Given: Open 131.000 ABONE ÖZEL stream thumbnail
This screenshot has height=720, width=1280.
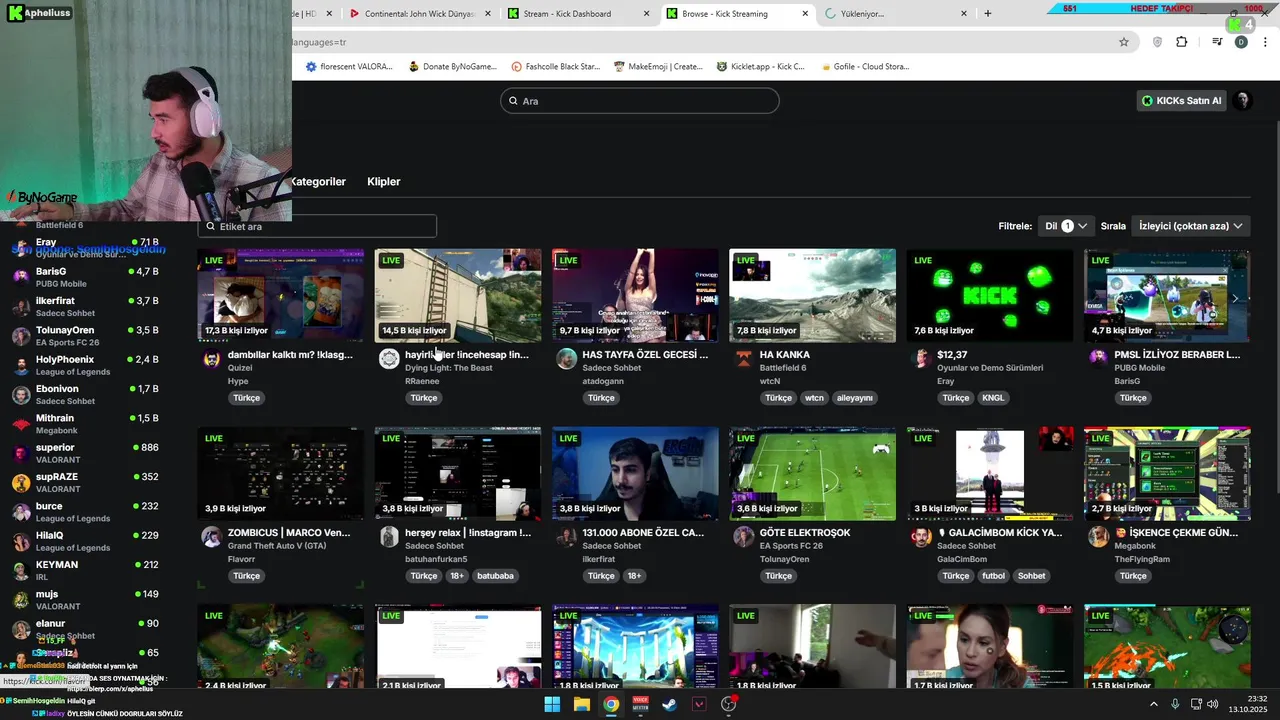Looking at the screenshot, I should 635,473.
